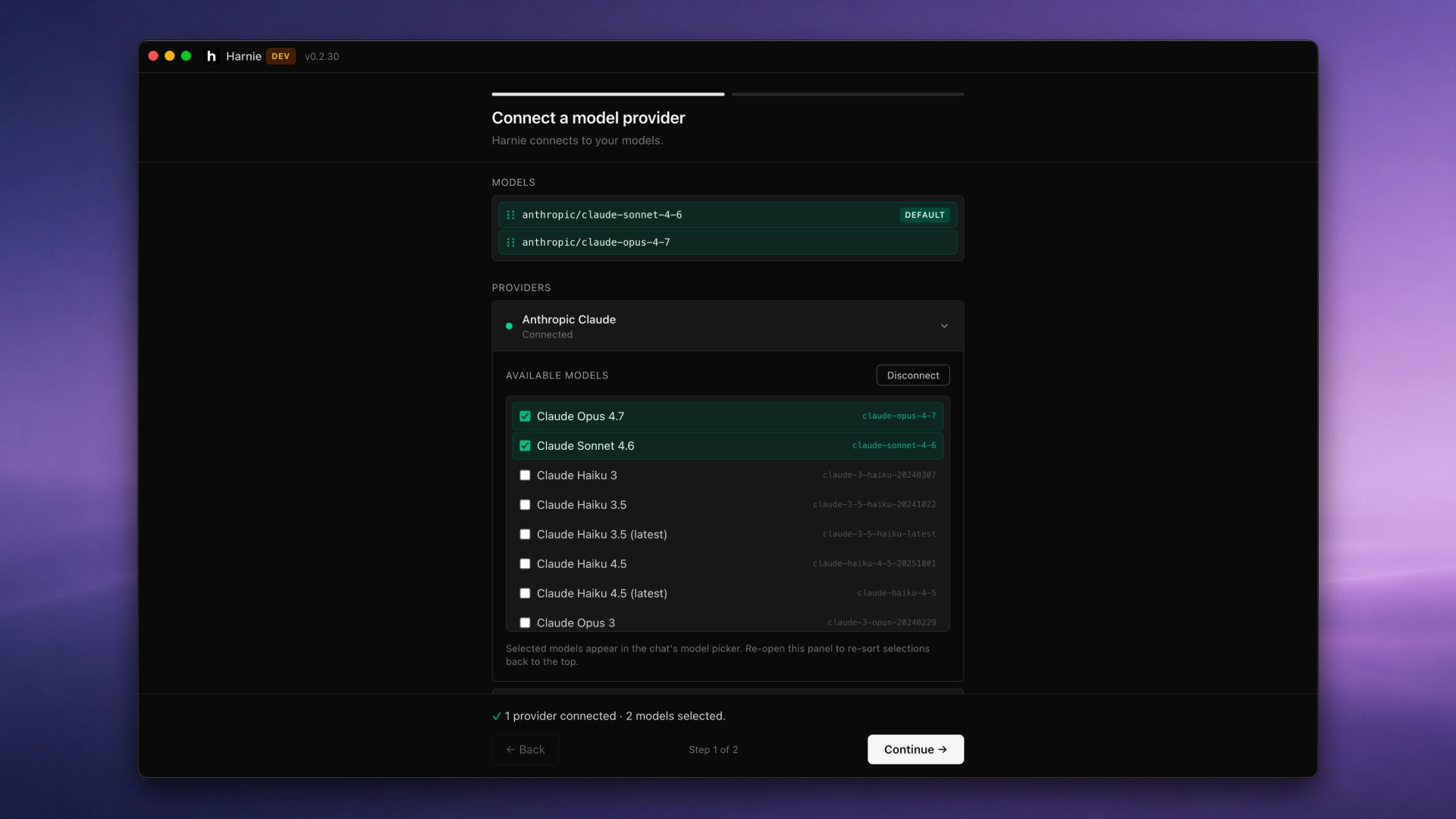
Task: Click second step of the progress bar
Action: (848, 94)
